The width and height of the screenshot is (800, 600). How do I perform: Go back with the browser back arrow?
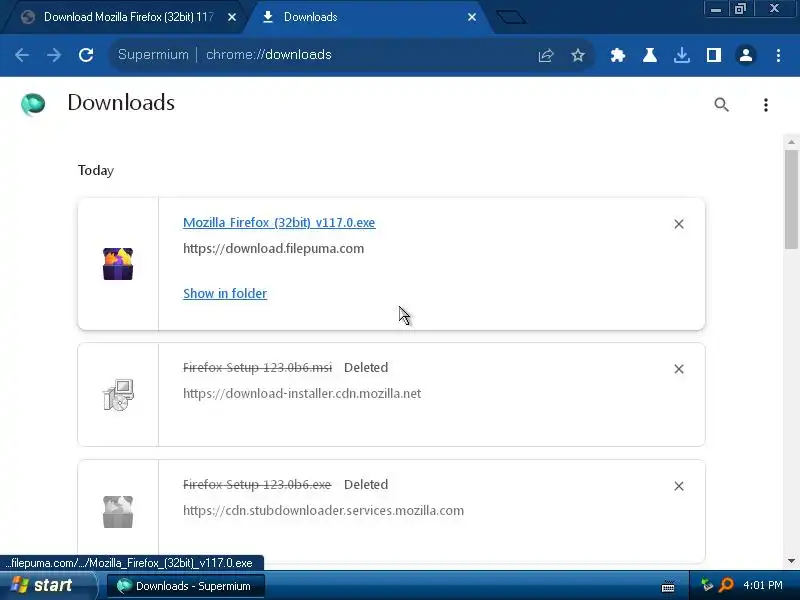[22, 55]
